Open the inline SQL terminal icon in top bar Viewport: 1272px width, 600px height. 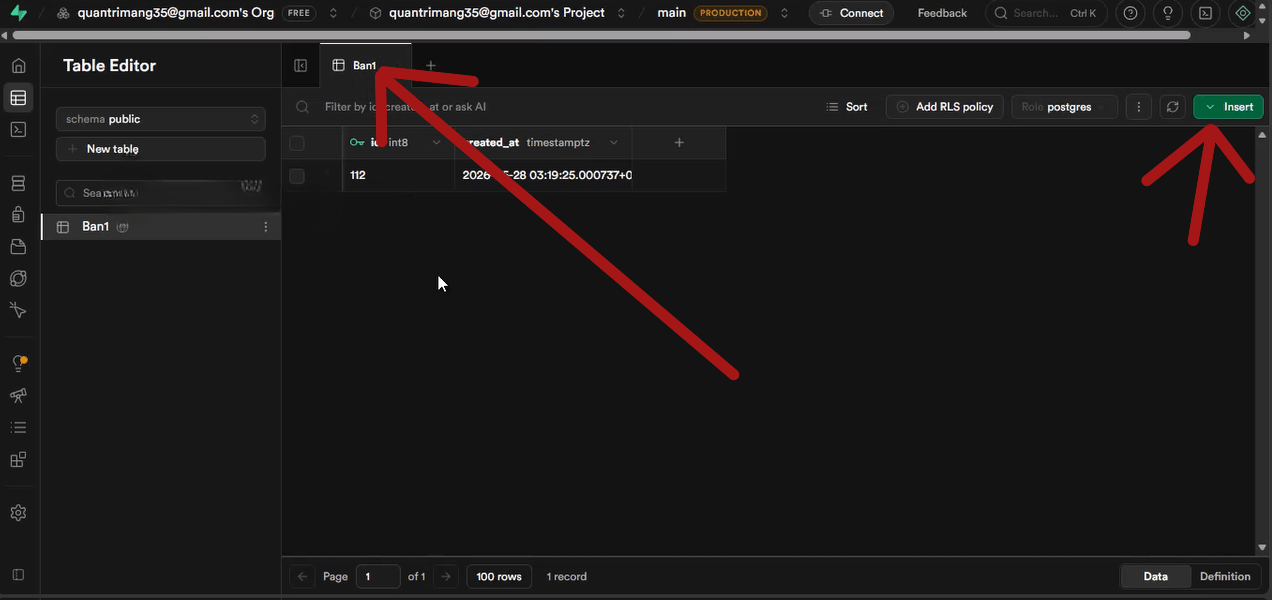point(1206,13)
